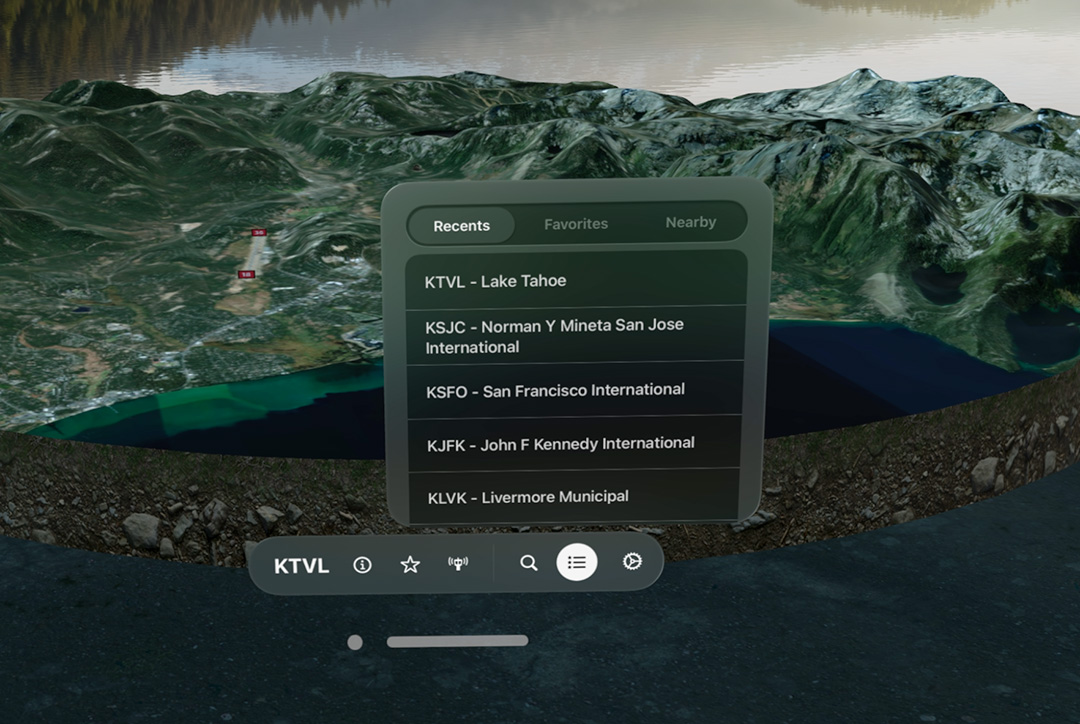Open the airport info icon
Image resolution: width=1080 pixels, height=724 pixels.
tap(362, 566)
